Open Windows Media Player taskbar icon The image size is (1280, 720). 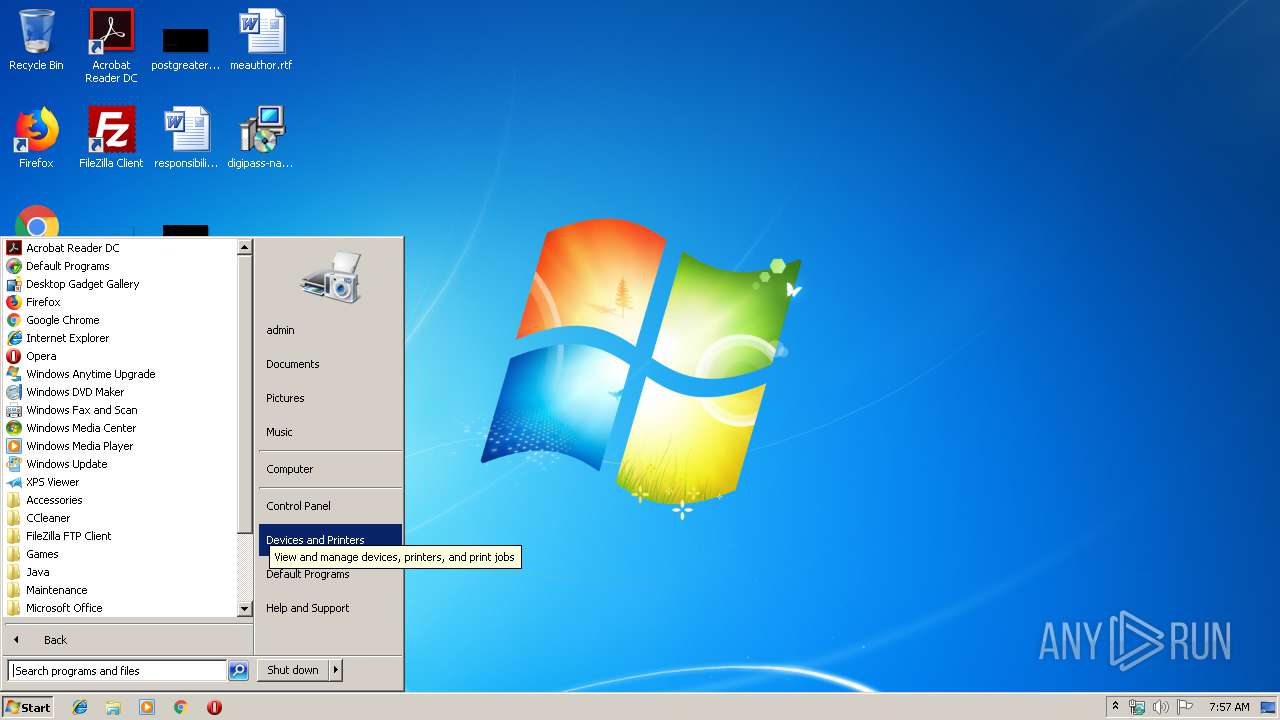tap(147, 707)
